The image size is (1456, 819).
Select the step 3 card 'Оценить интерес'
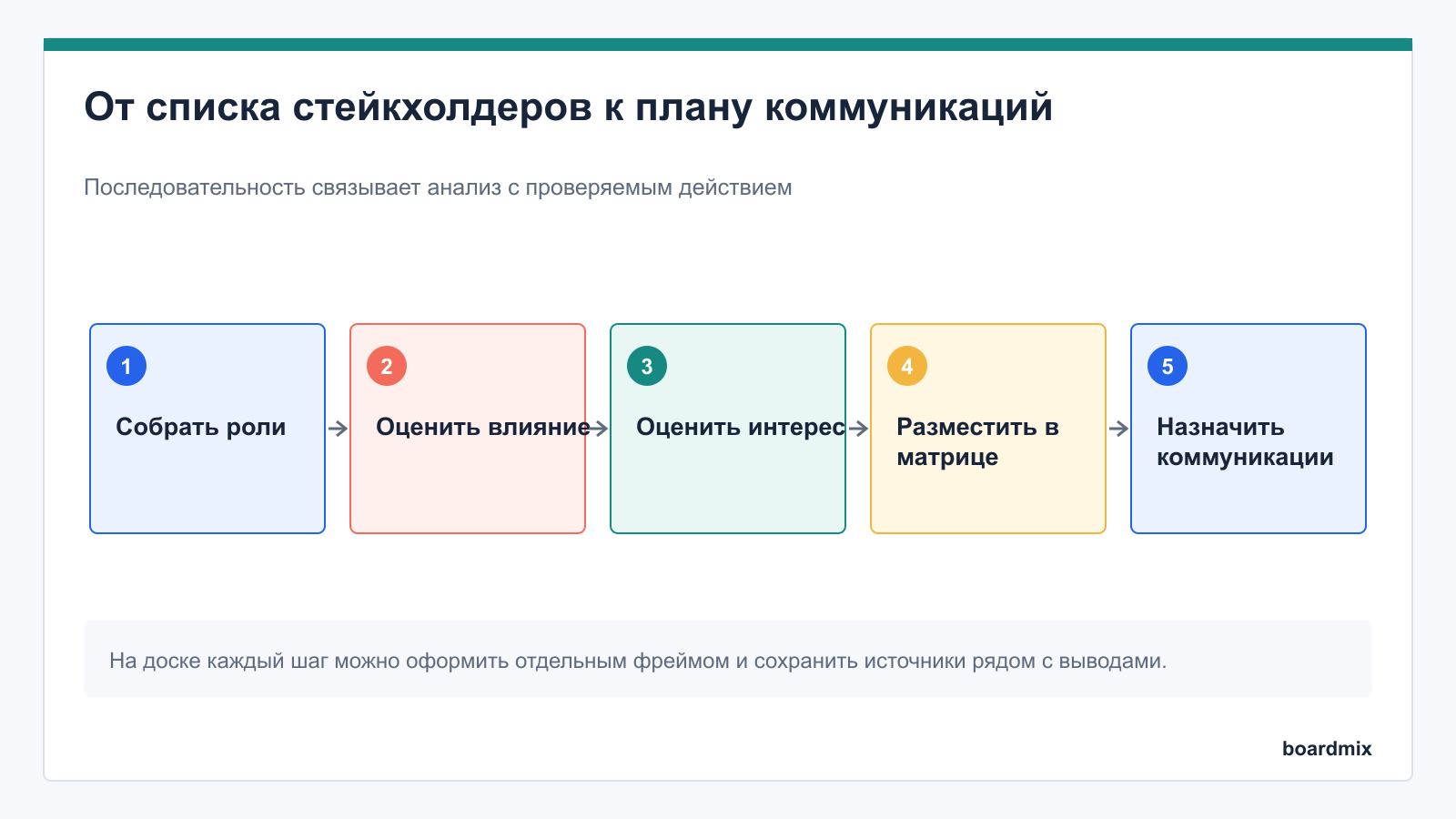[728, 429]
